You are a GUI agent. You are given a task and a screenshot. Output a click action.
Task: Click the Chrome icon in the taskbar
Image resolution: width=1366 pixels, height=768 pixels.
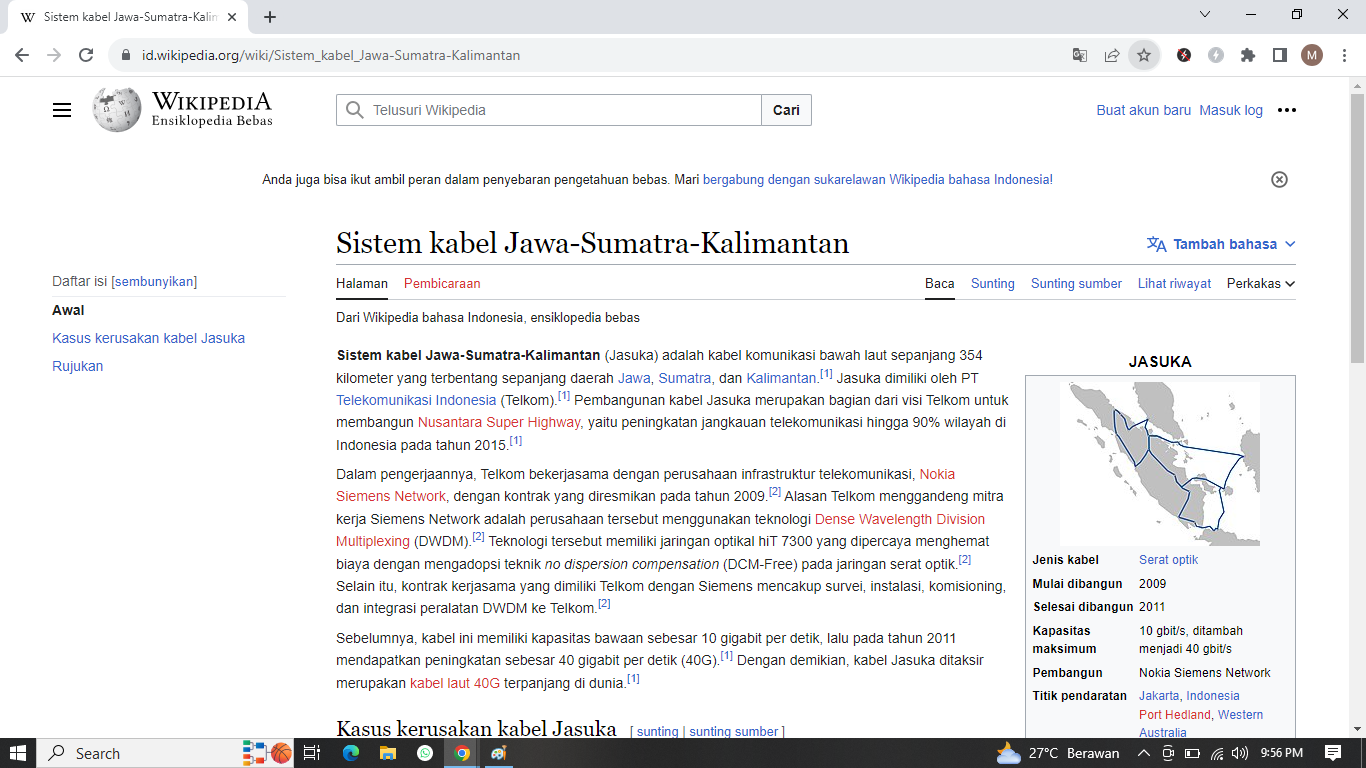(x=462, y=753)
